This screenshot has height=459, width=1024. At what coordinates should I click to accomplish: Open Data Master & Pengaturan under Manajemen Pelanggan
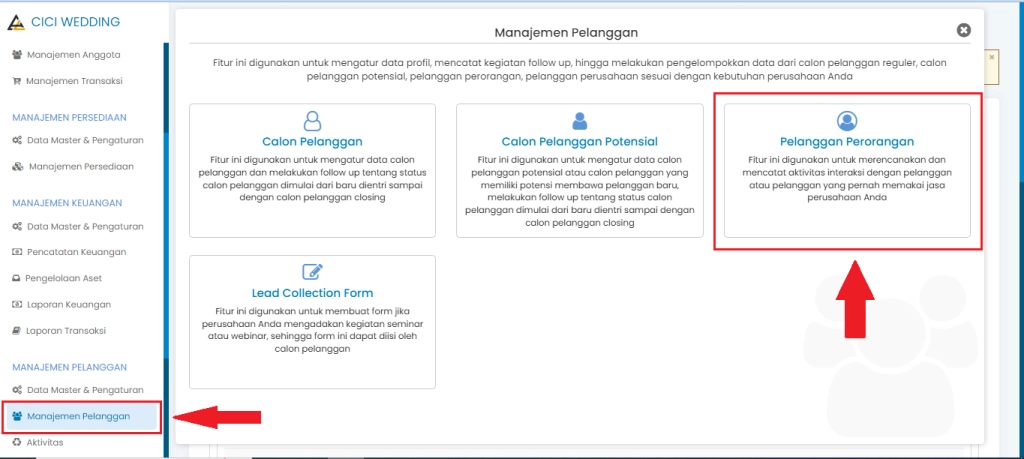click(86, 390)
